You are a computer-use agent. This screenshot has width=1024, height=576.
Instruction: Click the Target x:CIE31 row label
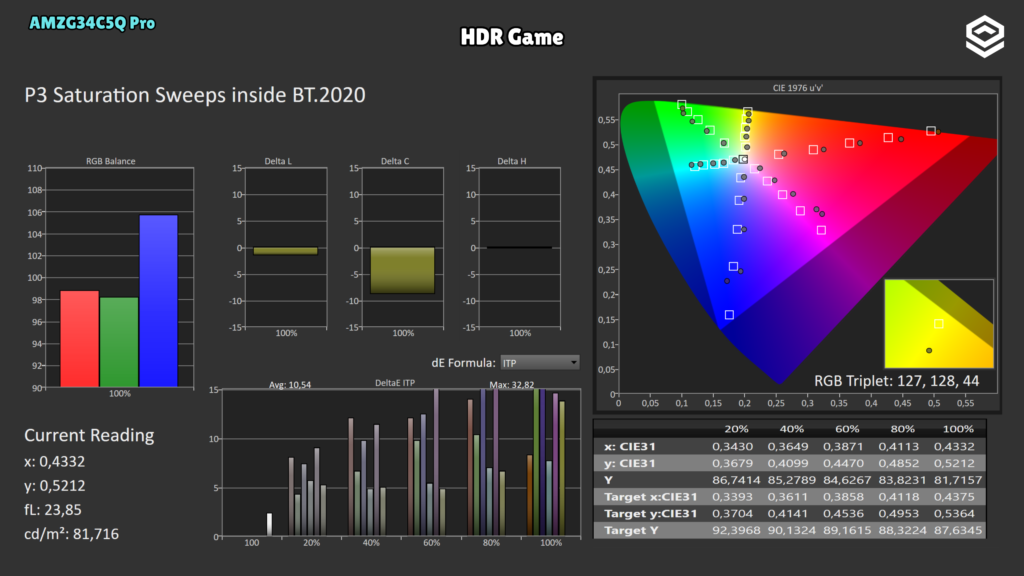click(x=650, y=497)
